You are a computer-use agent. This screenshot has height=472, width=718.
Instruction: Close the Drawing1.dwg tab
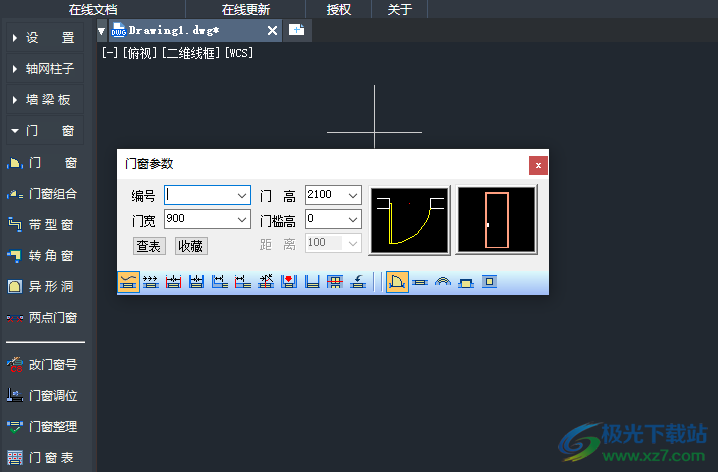272,31
